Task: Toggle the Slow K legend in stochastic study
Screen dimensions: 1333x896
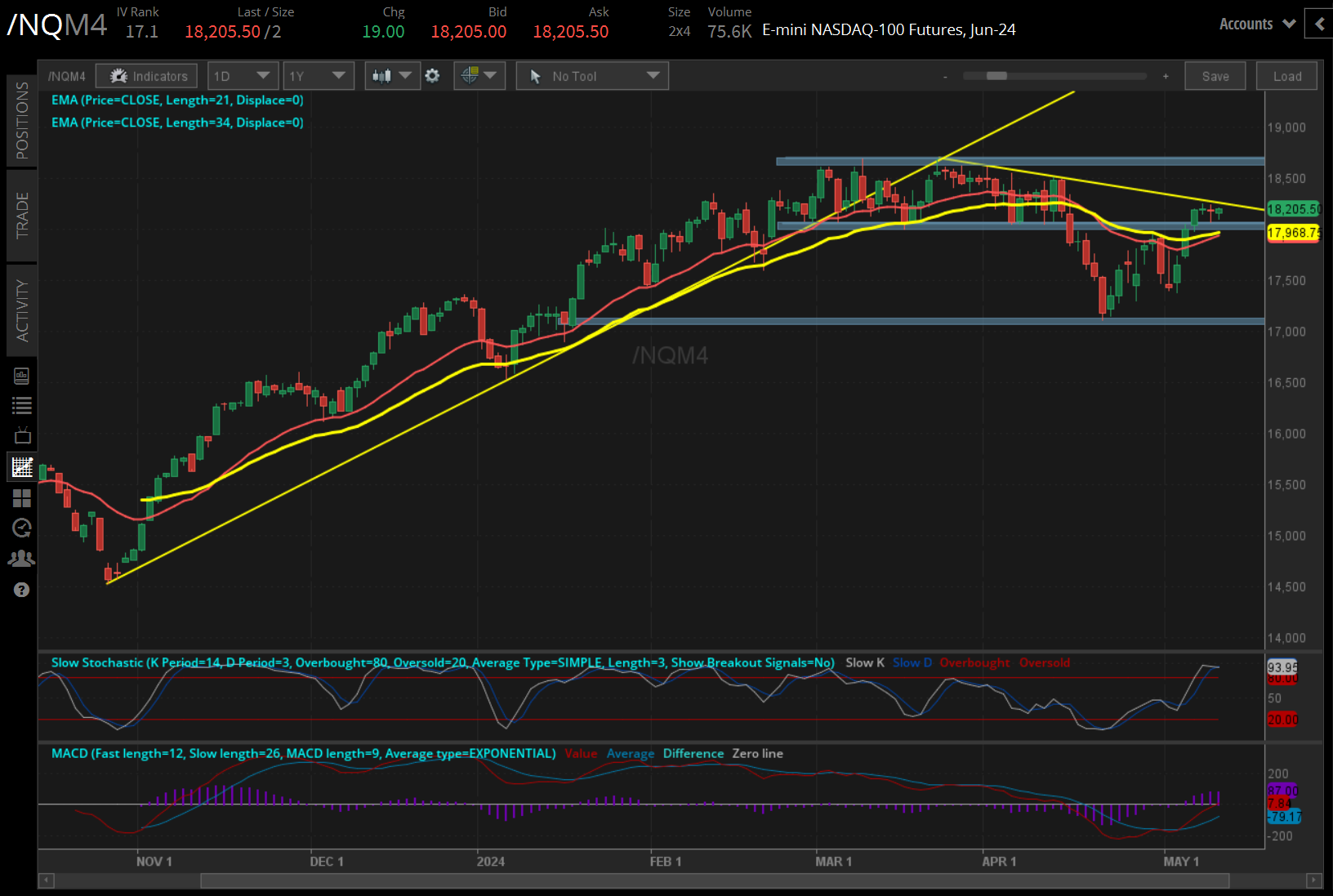Action: point(864,662)
